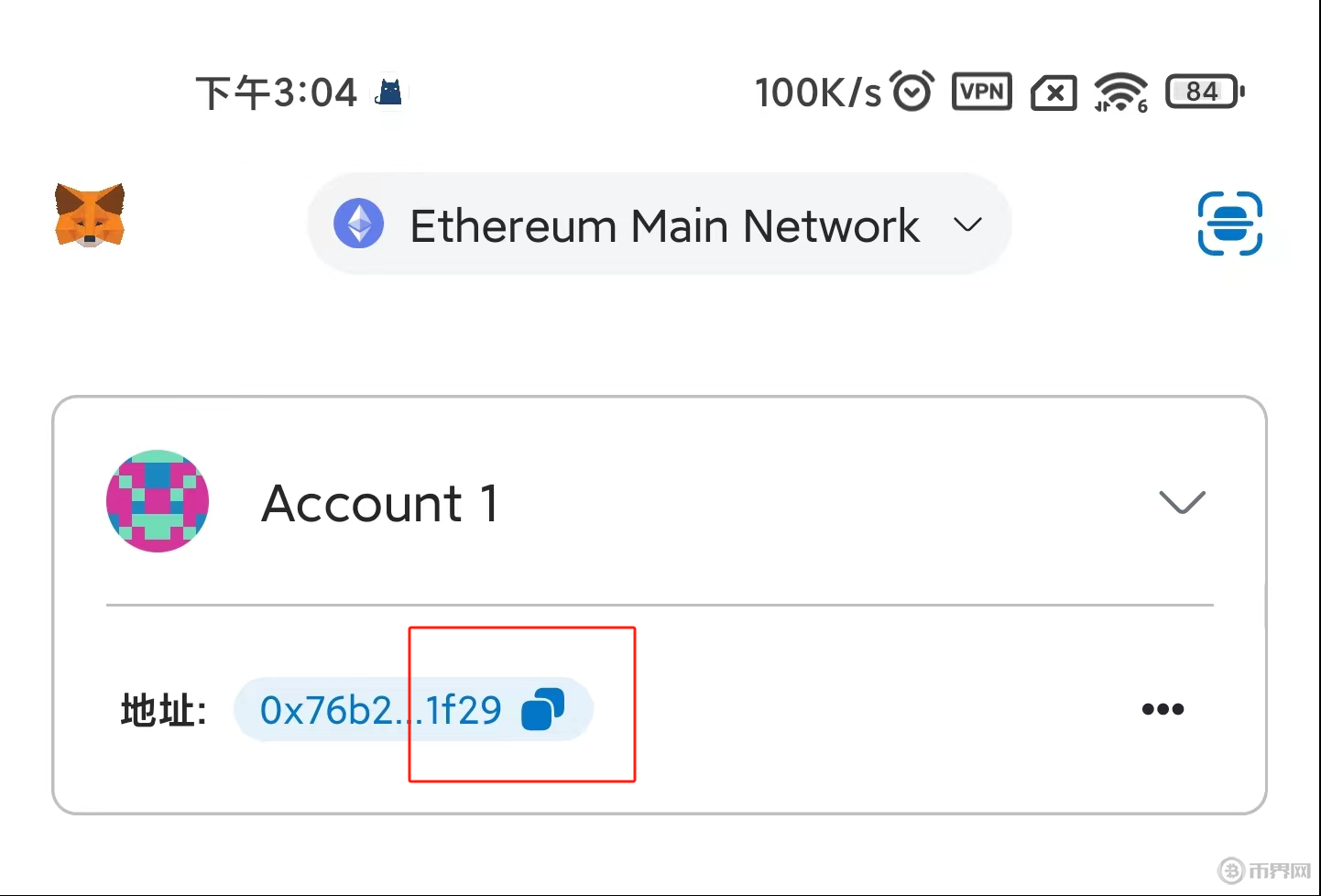Tap the alarm clock status icon

point(912,91)
